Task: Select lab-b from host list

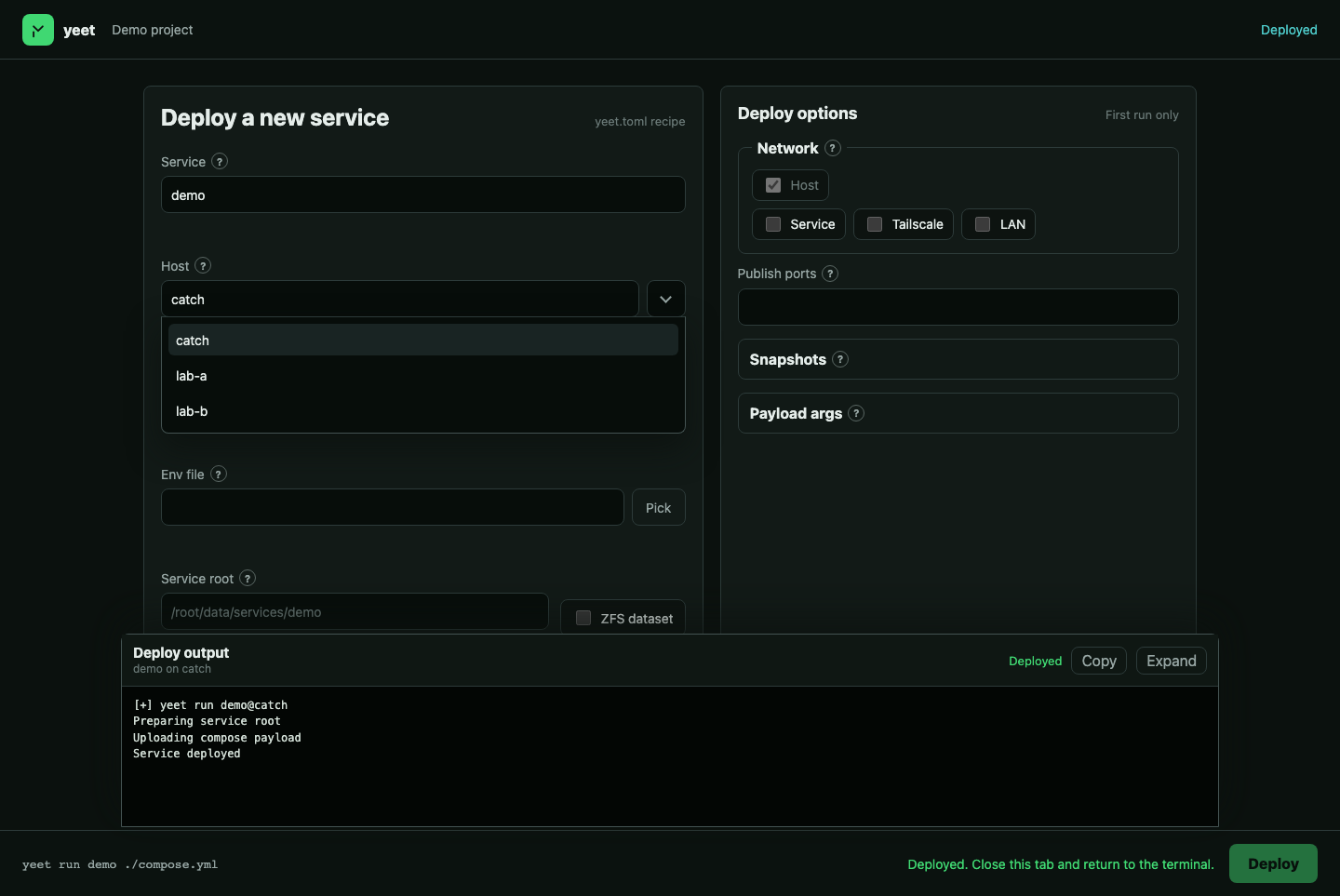Action: [x=423, y=411]
